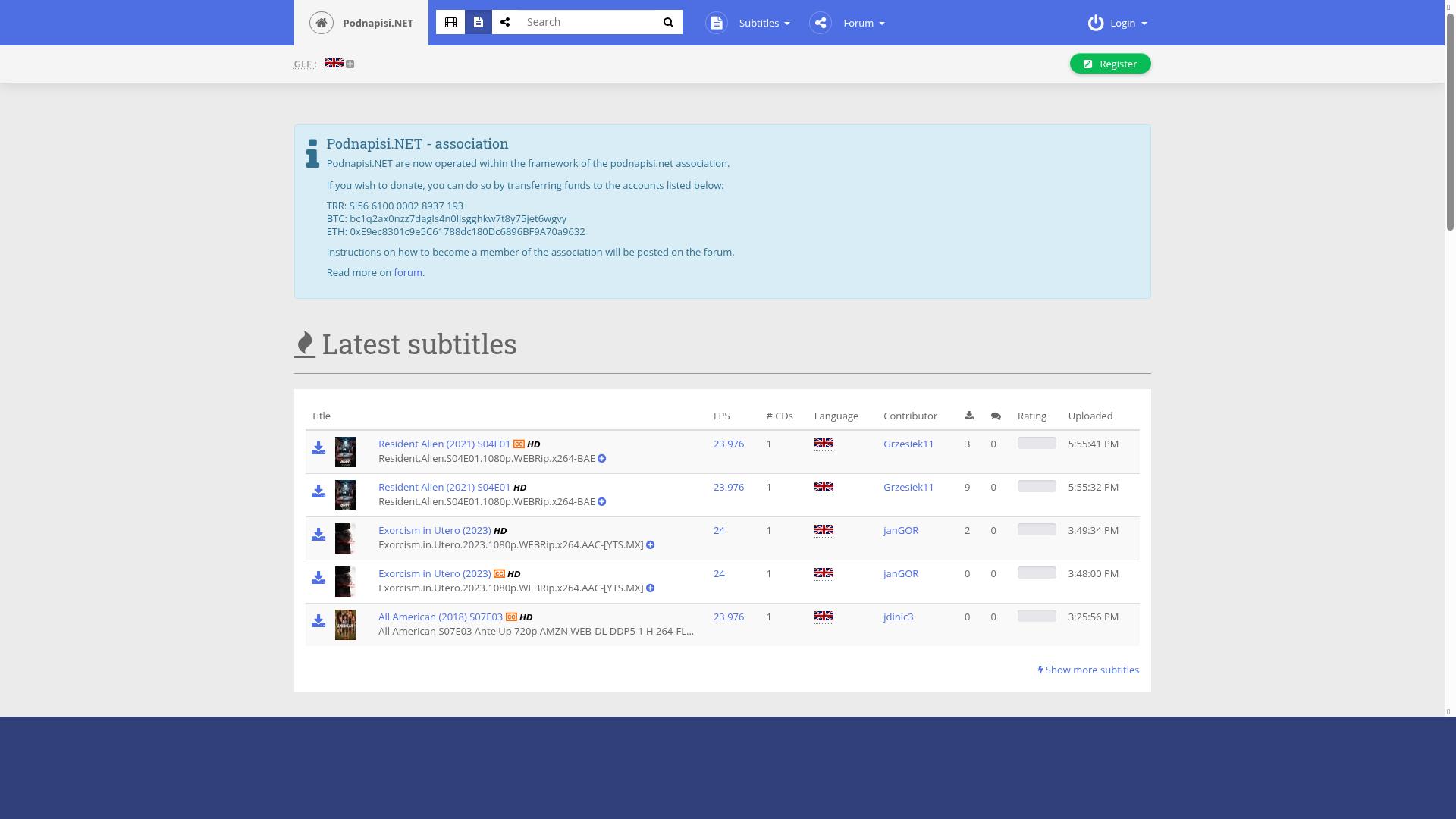Image resolution: width=1456 pixels, height=819 pixels.
Task: Switch to movie search mode via film icon
Action: 450,22
